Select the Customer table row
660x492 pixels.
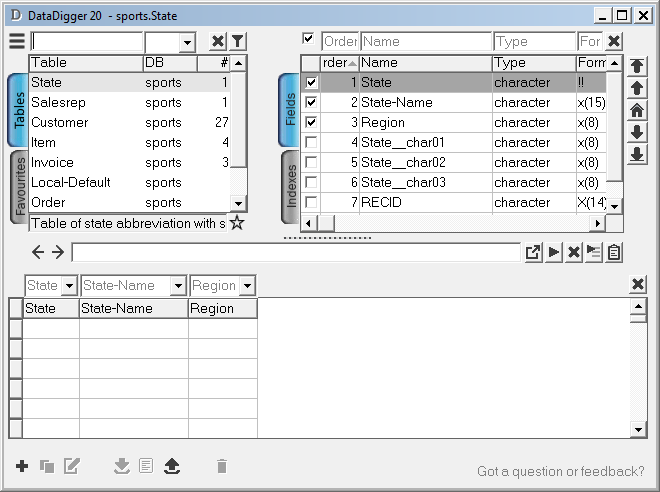[x=60, y=122]
